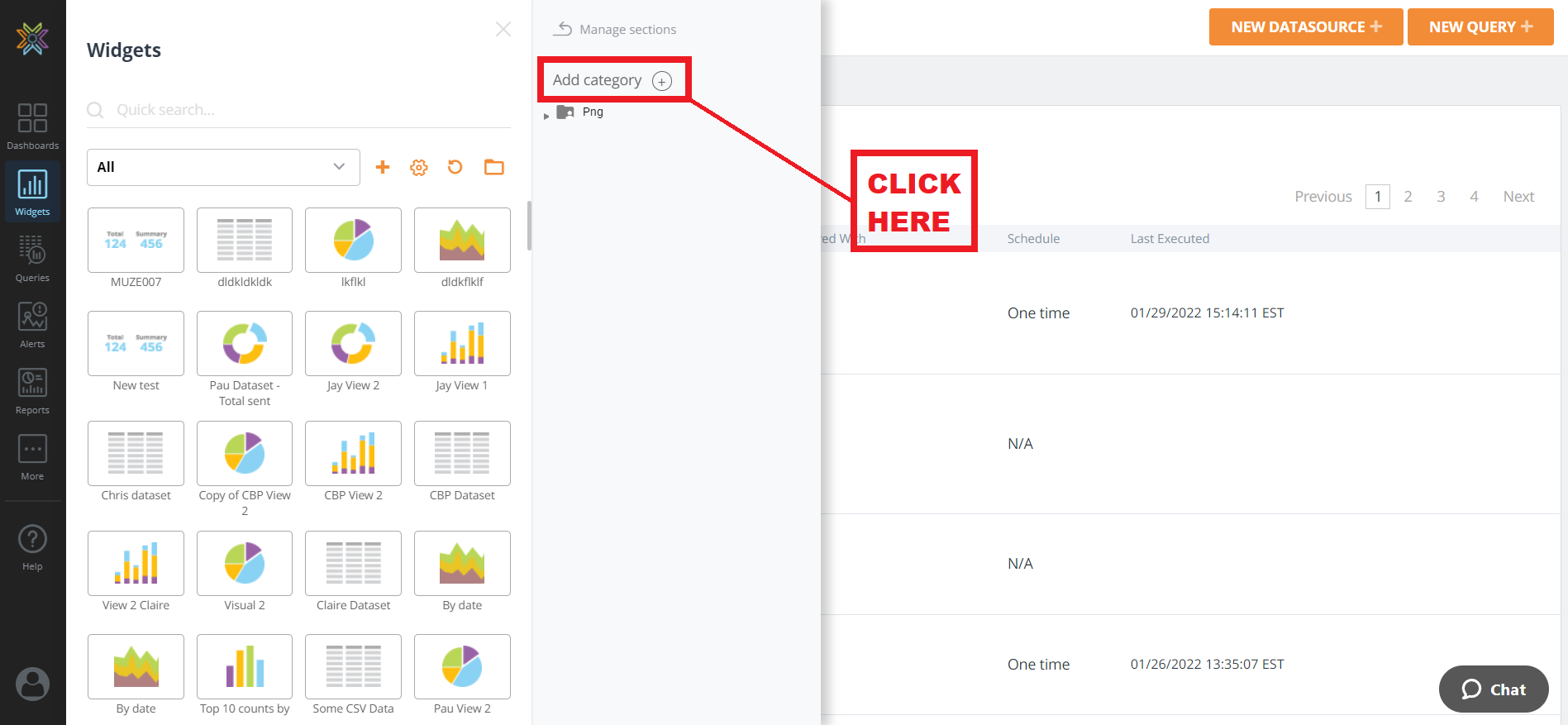Open the More sidebar menu
This screenshot has height=725, width=1568.
tap(32, 456)
